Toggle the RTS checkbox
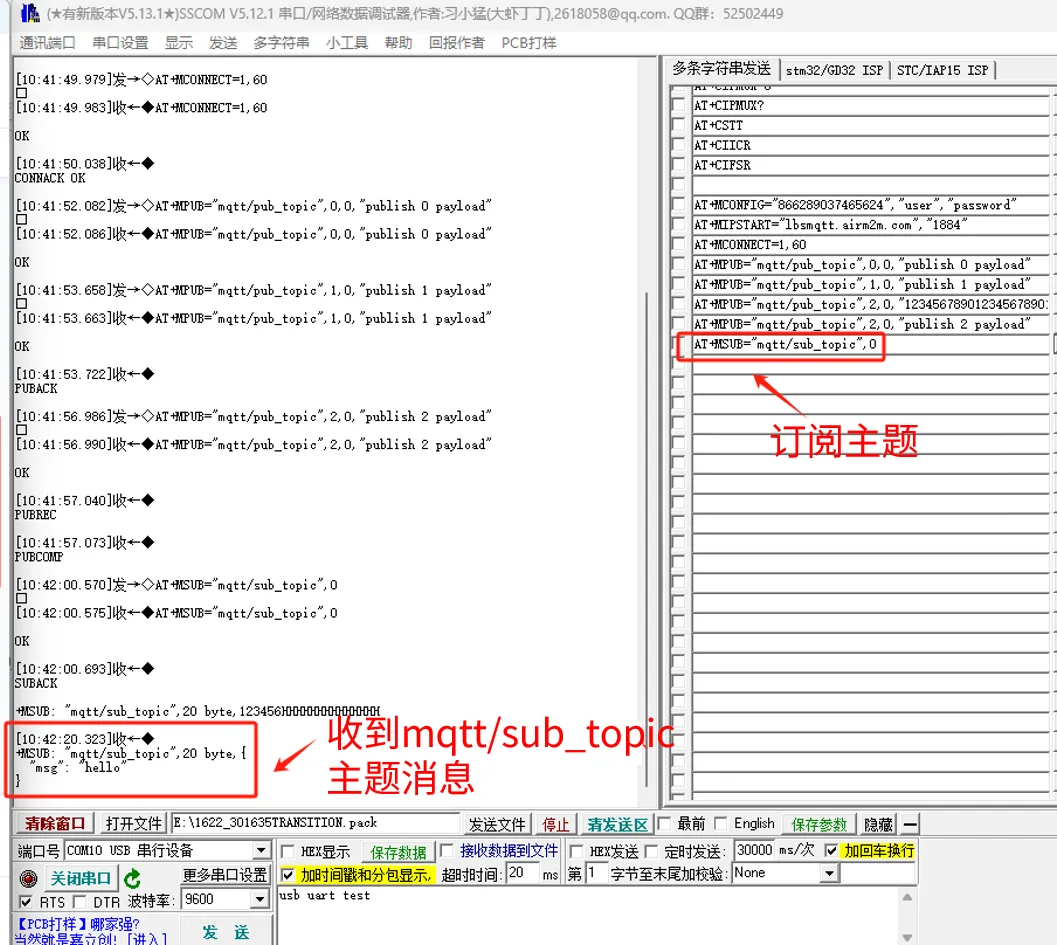 click(26, 901)
